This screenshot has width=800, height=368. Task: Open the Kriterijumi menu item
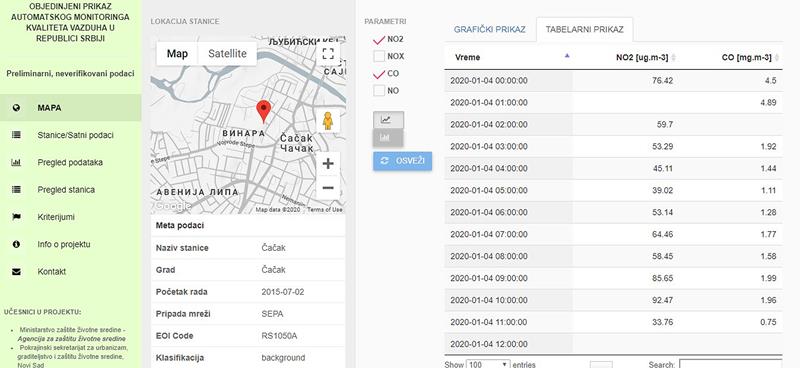pos(70,217)
